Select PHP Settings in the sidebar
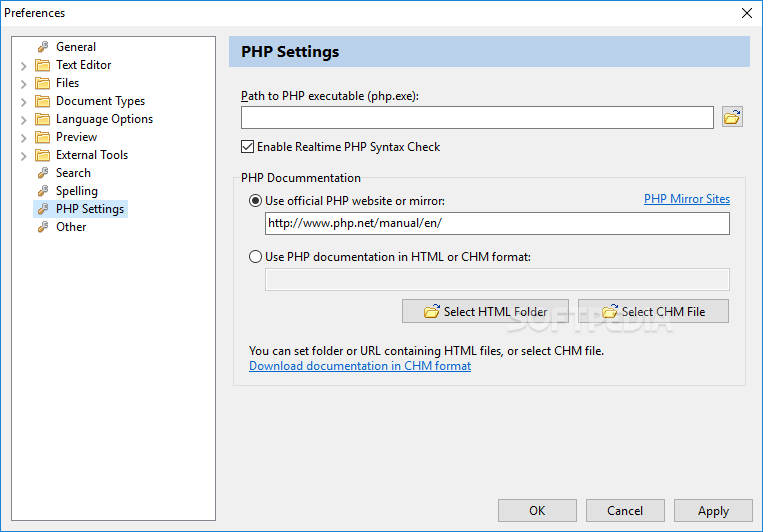The width and height of the screenshot is (763, 532). point(90,209)
